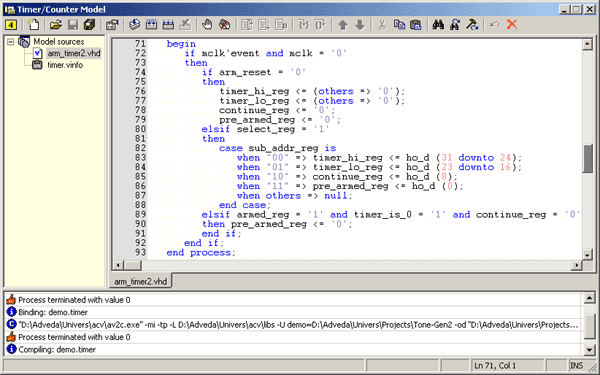Click the output panel's scroll down arrow
The height and width of the screenshot is (375, 600).
pyautogui.click(x=589, y=349)
